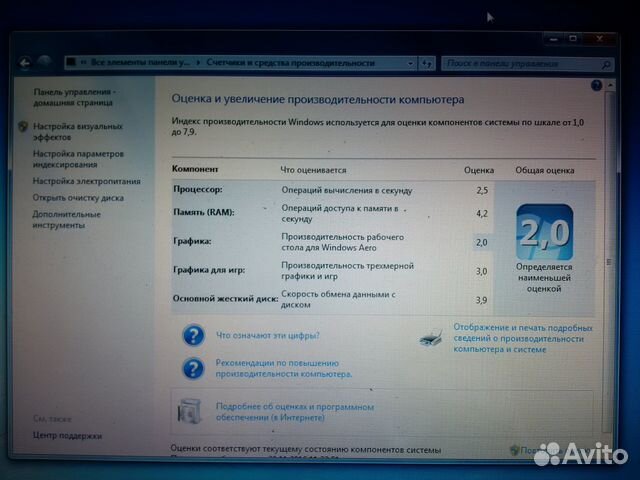The width and height of the screenshot is (640, 480).
Task: Click the control panel icon in address bar
Action: 71,62
